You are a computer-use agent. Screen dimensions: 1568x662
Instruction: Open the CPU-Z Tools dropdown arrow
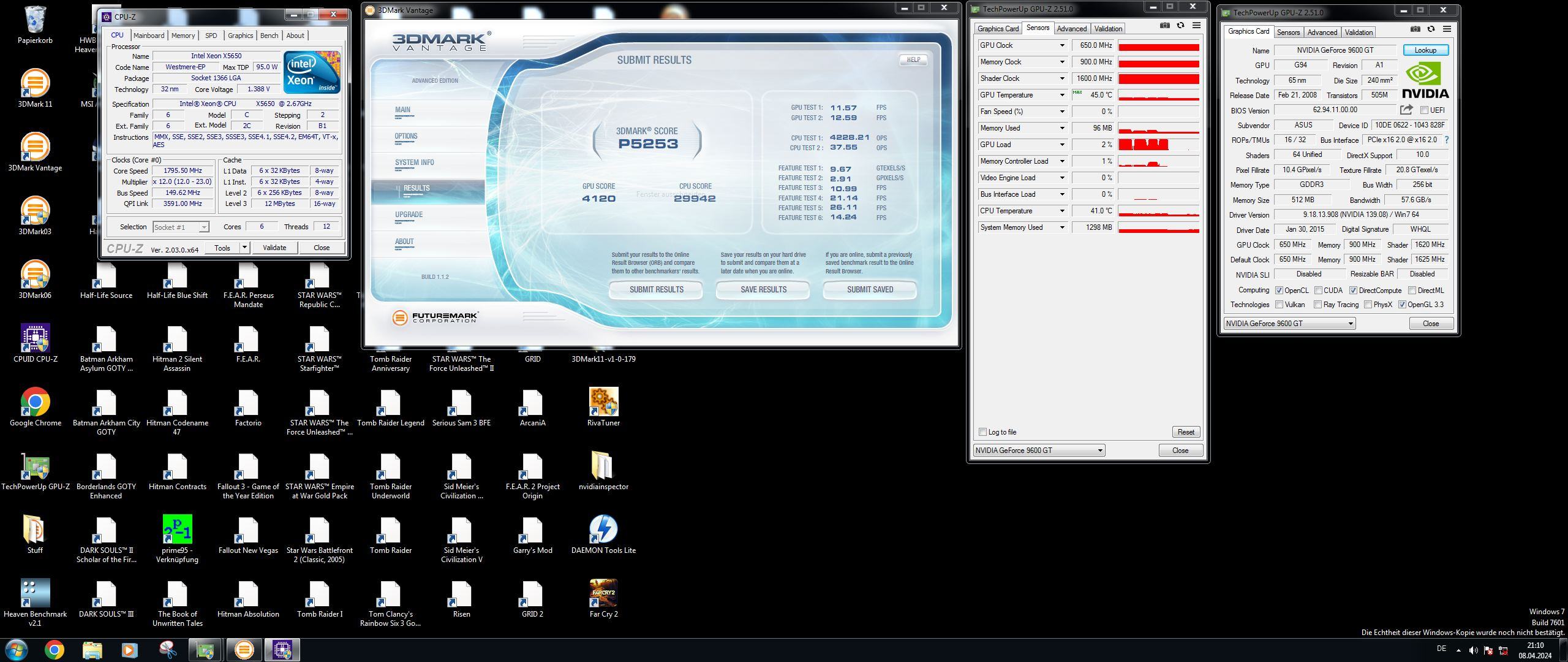coord(244,248)
